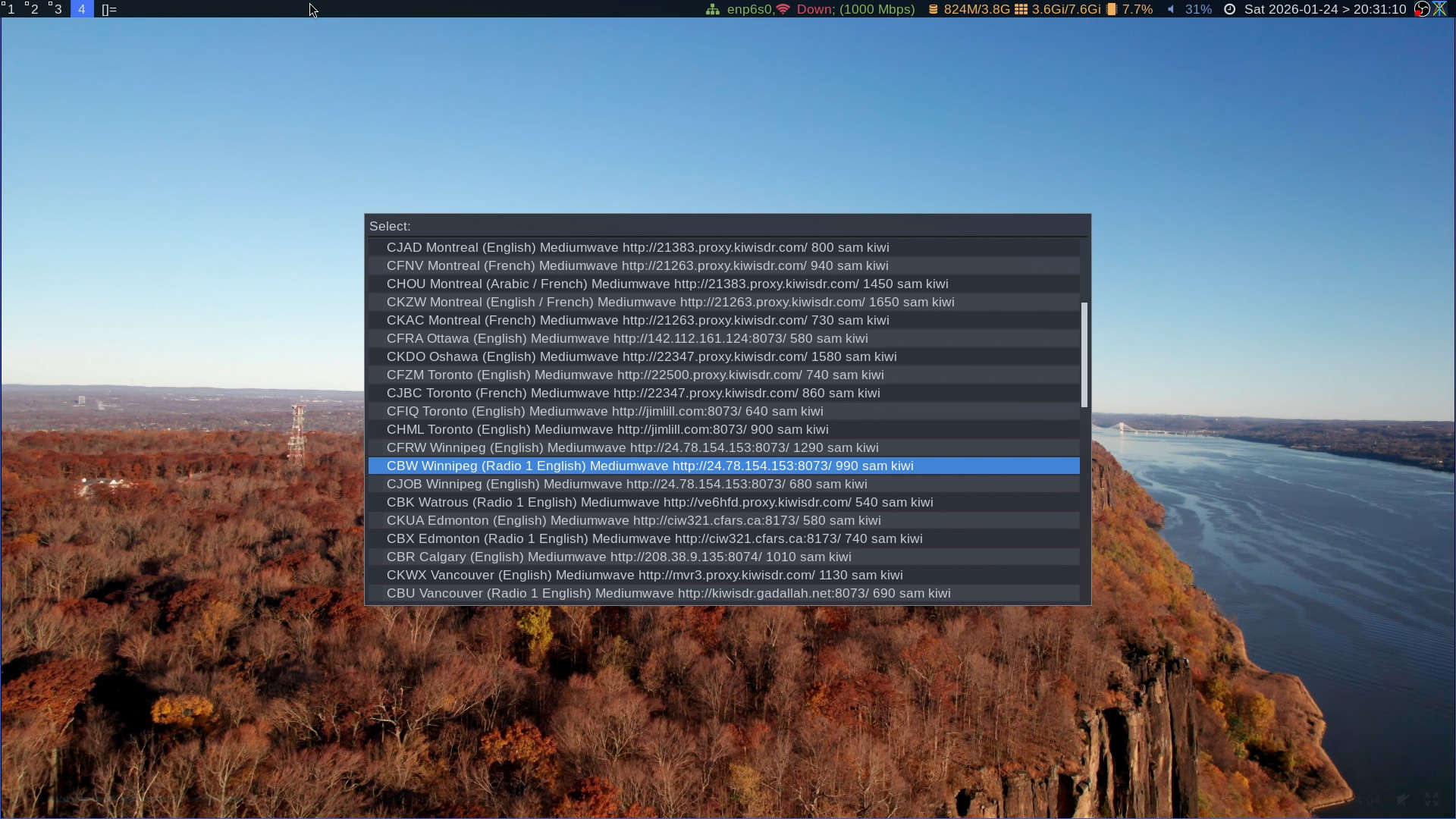Screen dimensions: 1456x819
Task: Pick CKAC Montreal 730 entry
Action: (724, 320)
